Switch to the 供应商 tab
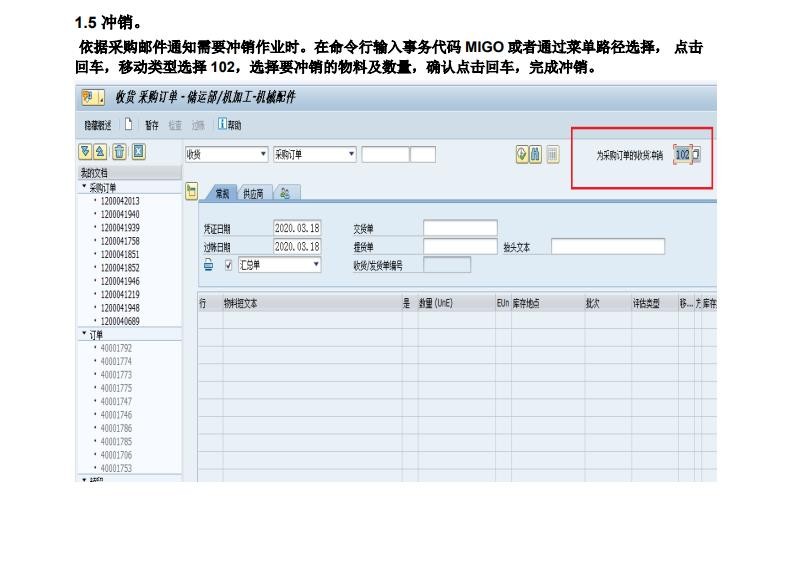 coord(254,194)
